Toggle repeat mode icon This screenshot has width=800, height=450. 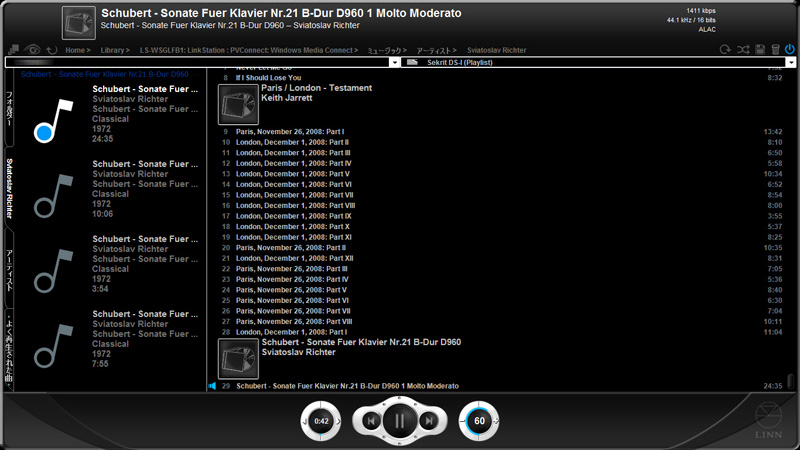pyautogui.click(x=724, y=49)
